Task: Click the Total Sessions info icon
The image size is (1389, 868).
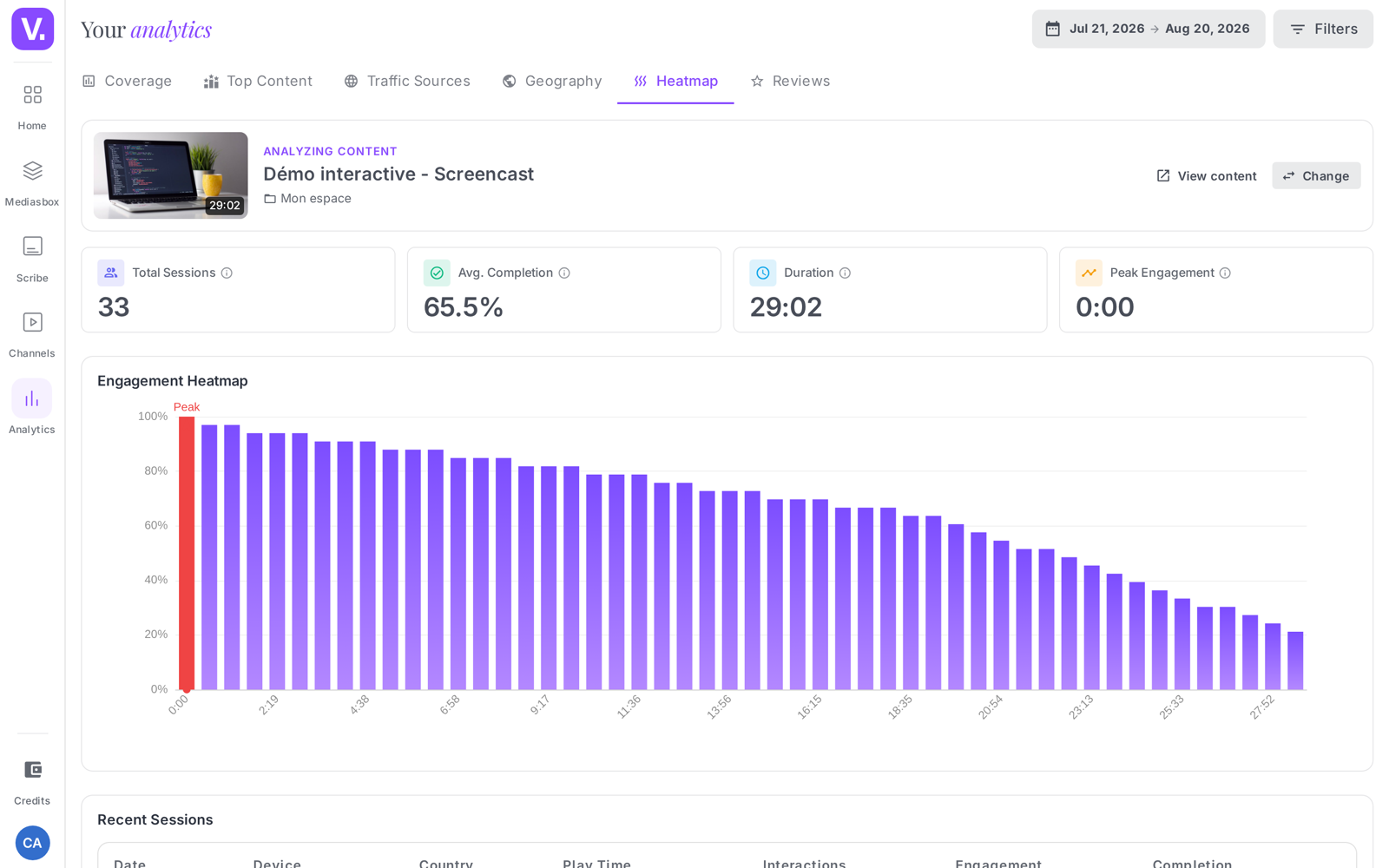Action: [227, 273]
